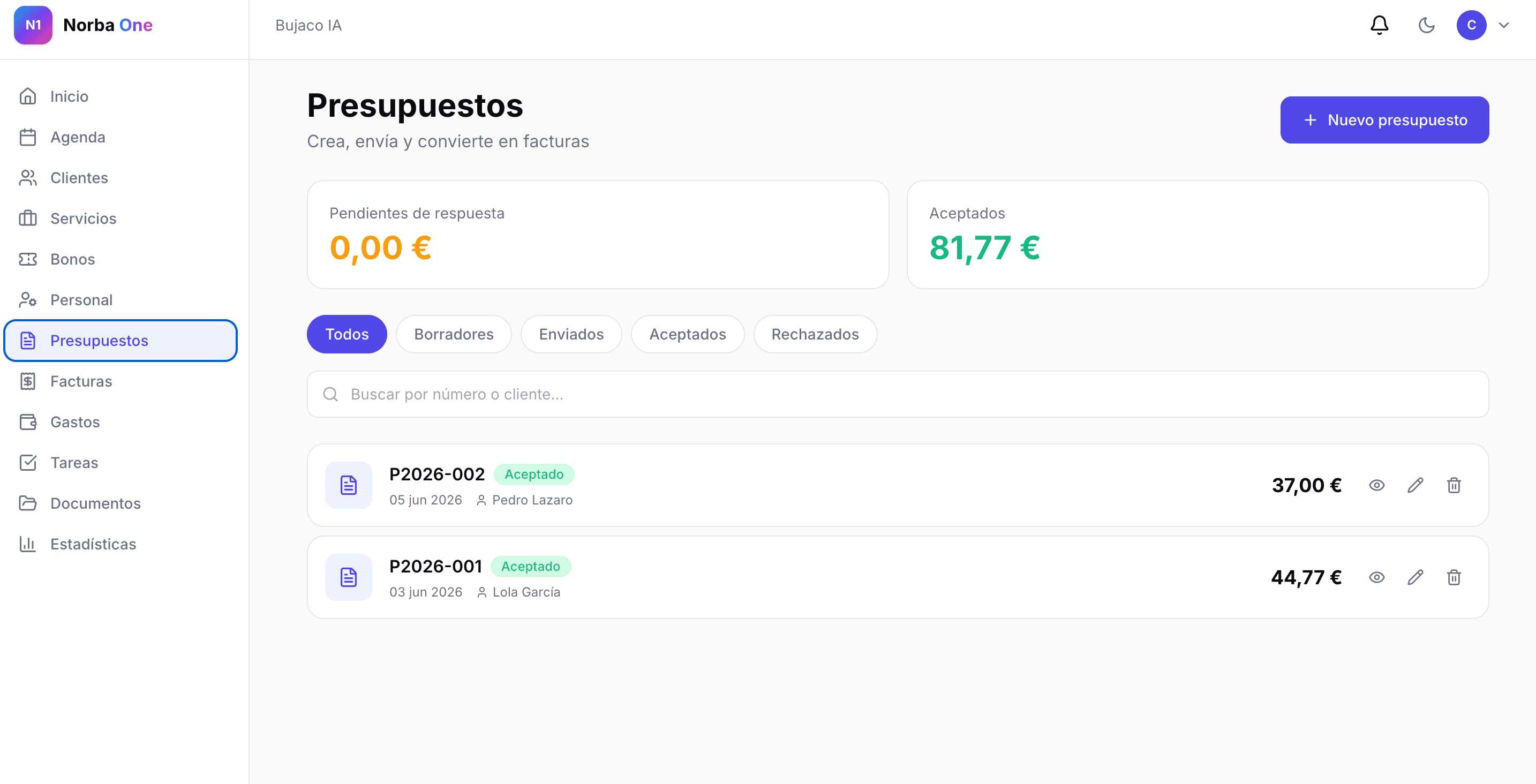This screenshot has width=1536, height=784.
Task: Open Bonos from the sidebar
Action: tap(121, 259)
